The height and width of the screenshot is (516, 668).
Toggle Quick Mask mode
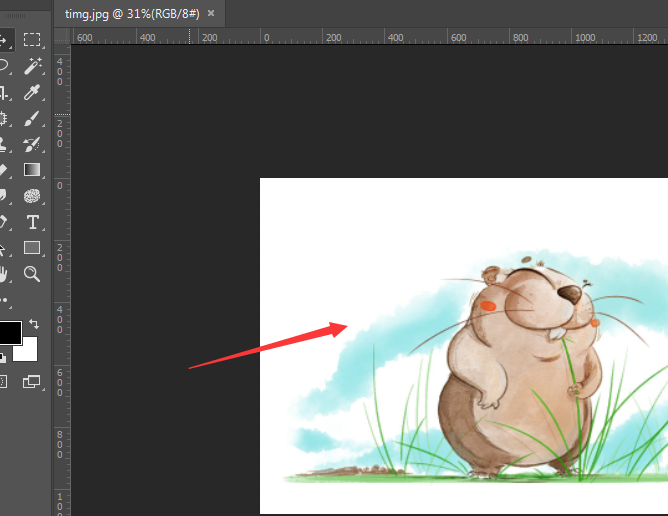coord(4,381)
